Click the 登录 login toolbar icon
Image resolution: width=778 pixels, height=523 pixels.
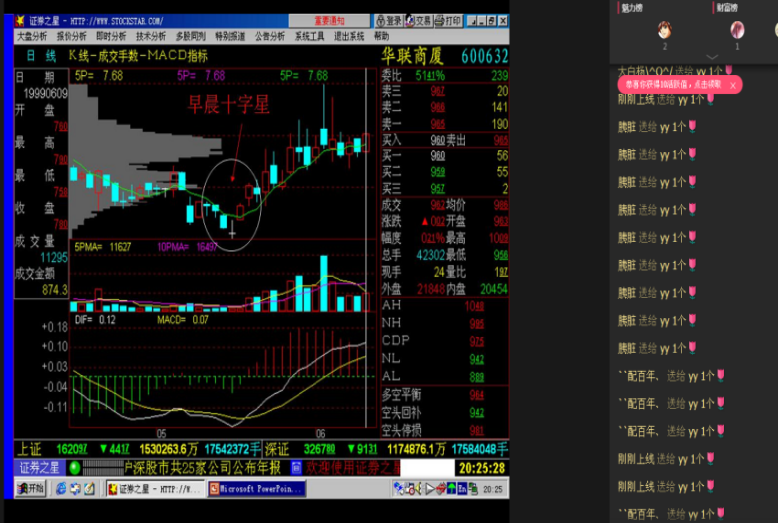pos(391,20)
